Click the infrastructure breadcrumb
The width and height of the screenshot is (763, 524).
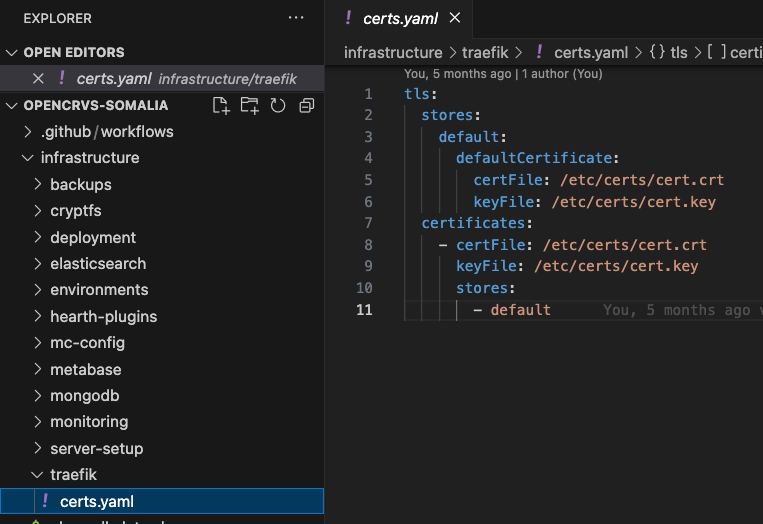392,53
